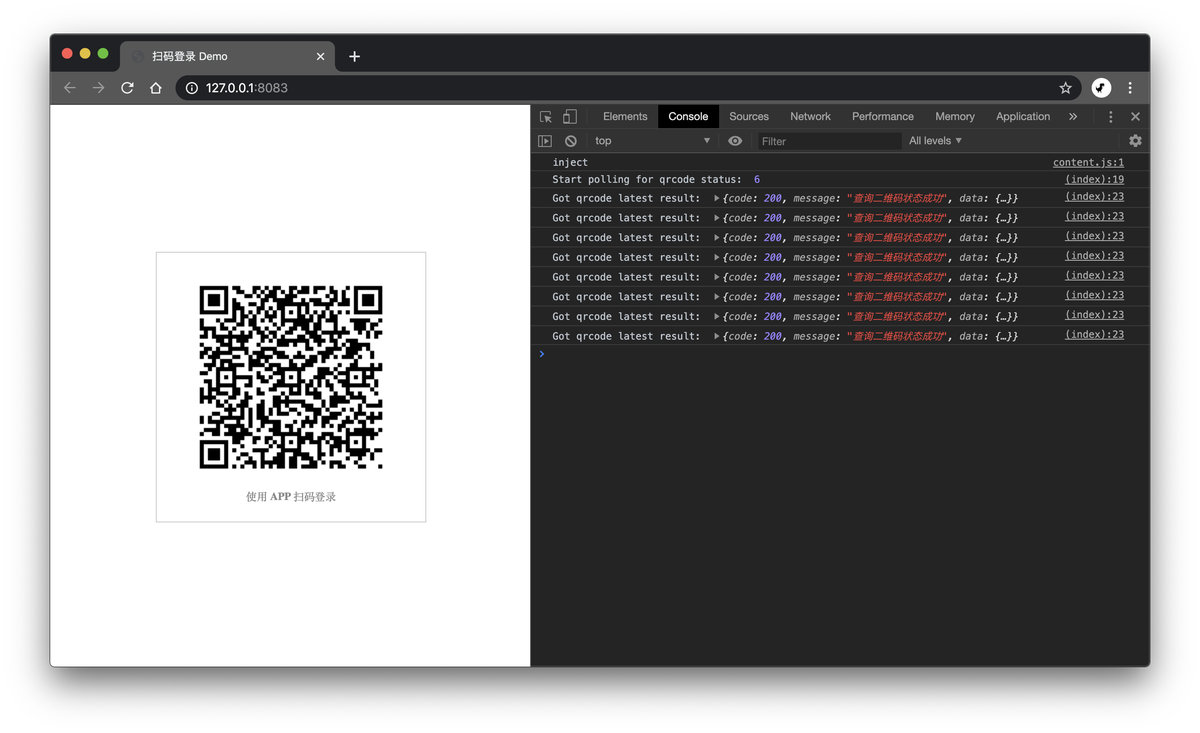This screenshot has height=733, width=1200.
Task: Go forward in browser history
Action: (98, 88)
